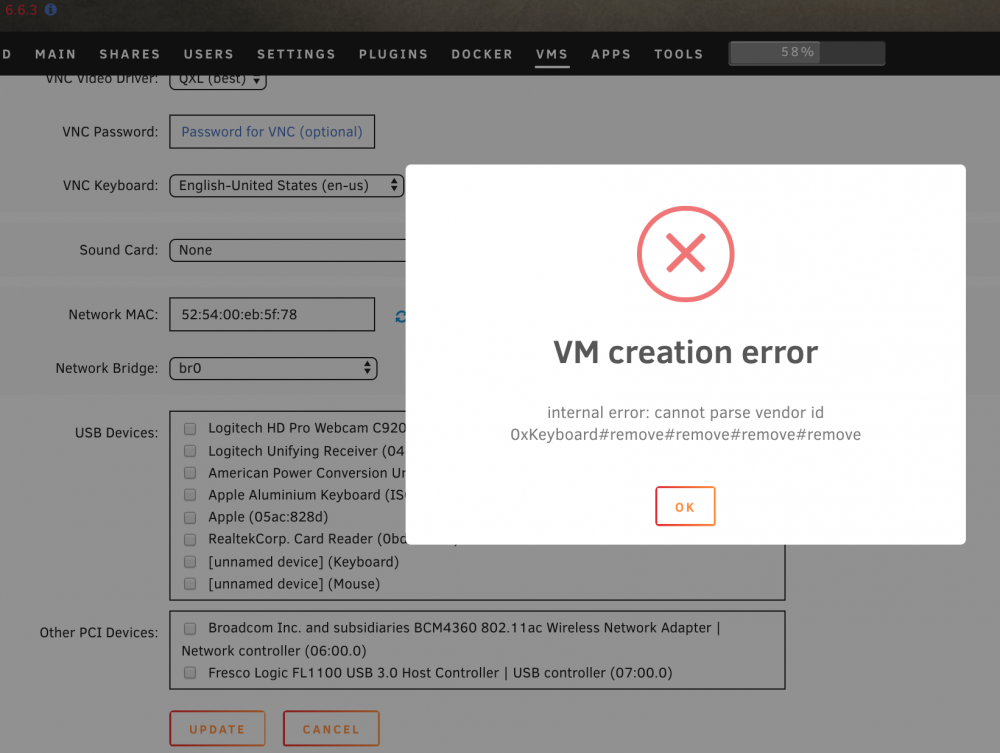Check RealtekCorp. Card Reader
The image size is (1000, 753).
190,539
